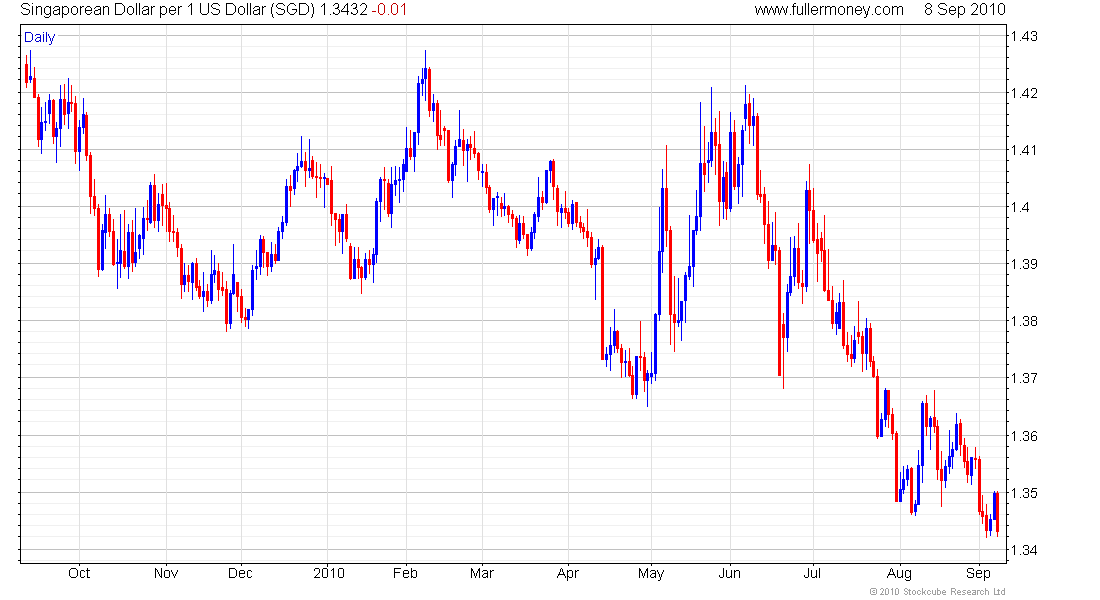This screenshot has height=600, width=1100.
Task: Click the www.fullermoney.com text
Action: pos(829,10)
